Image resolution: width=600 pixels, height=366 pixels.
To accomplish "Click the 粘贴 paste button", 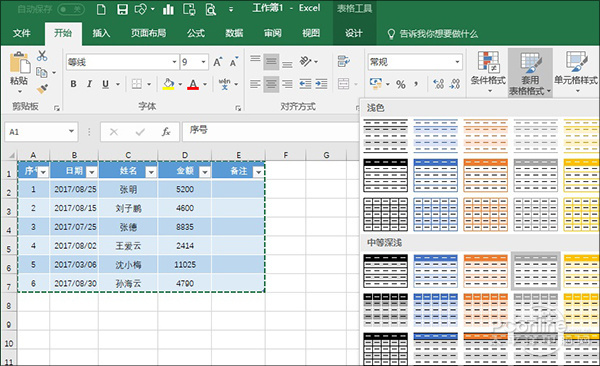I will [x=19, y=72].
